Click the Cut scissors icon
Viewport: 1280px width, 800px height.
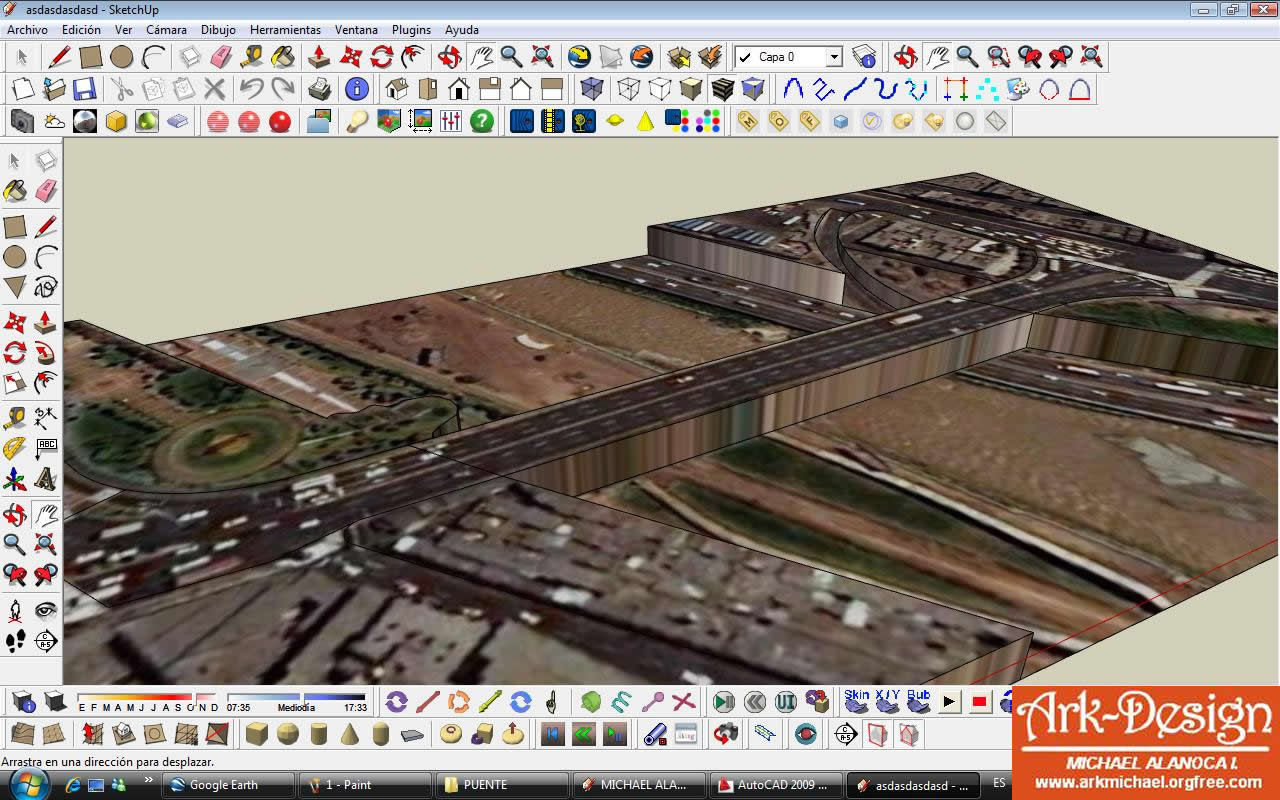coord(121,89)
